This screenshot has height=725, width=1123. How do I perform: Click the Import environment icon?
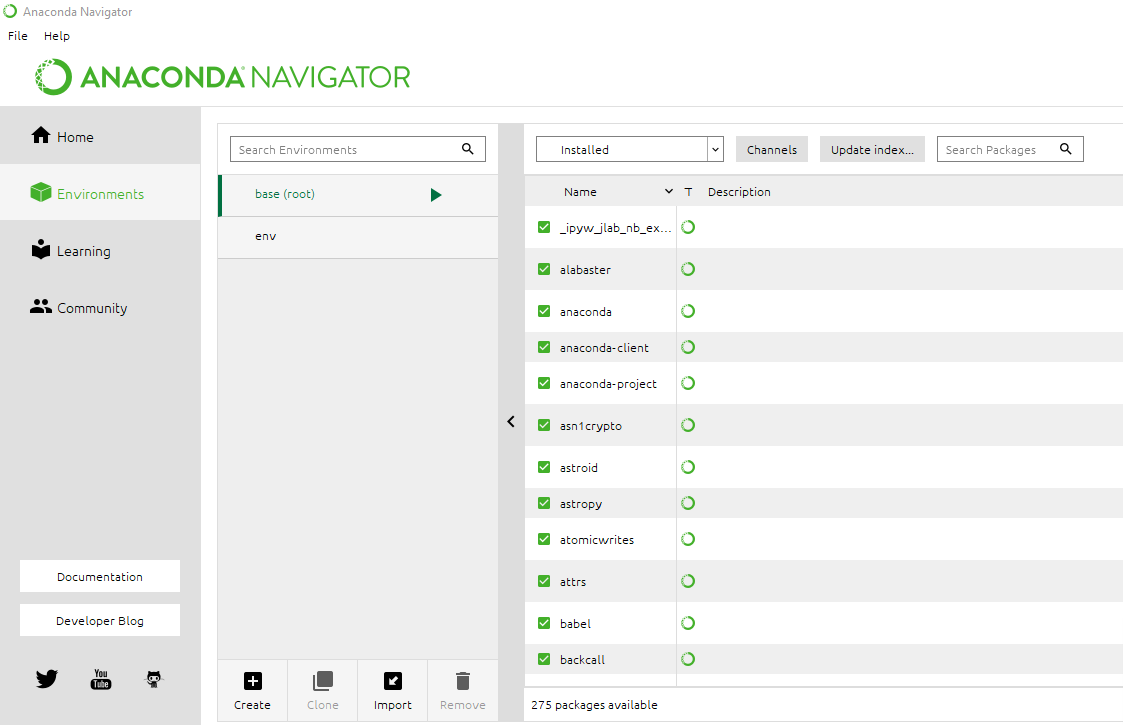392,682
